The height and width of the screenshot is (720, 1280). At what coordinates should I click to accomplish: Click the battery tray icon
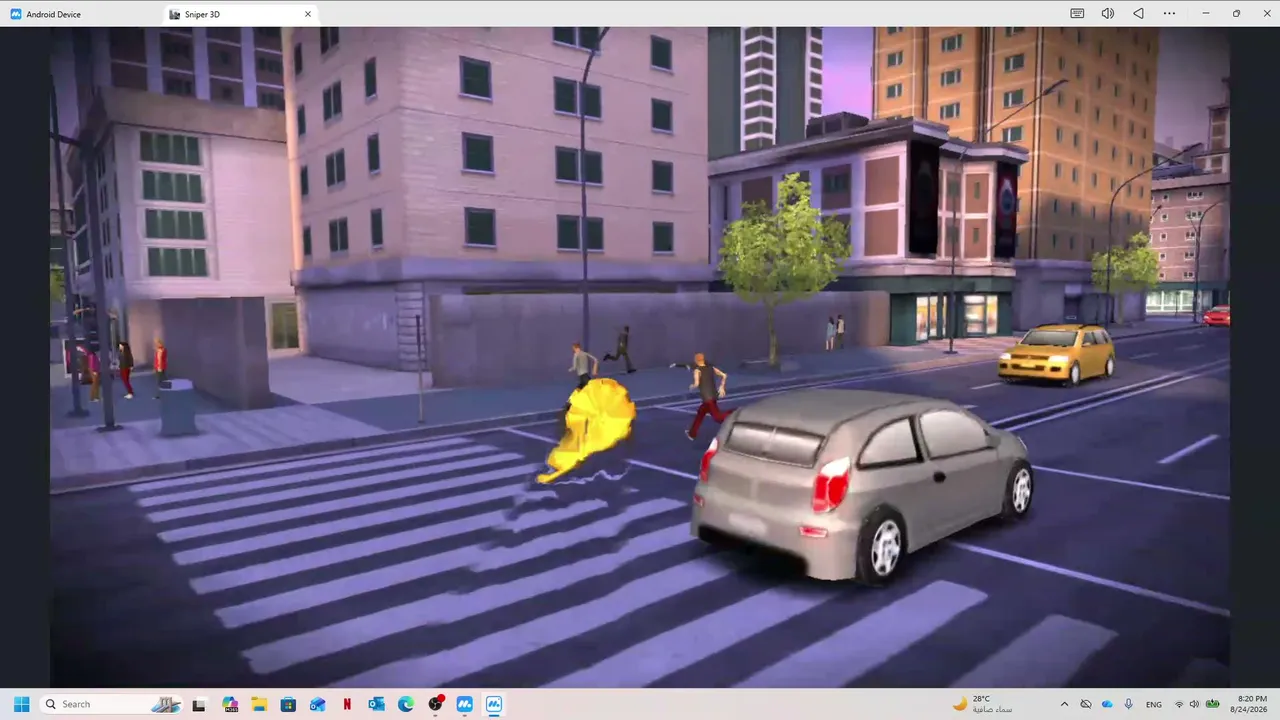coord(1213,704)
